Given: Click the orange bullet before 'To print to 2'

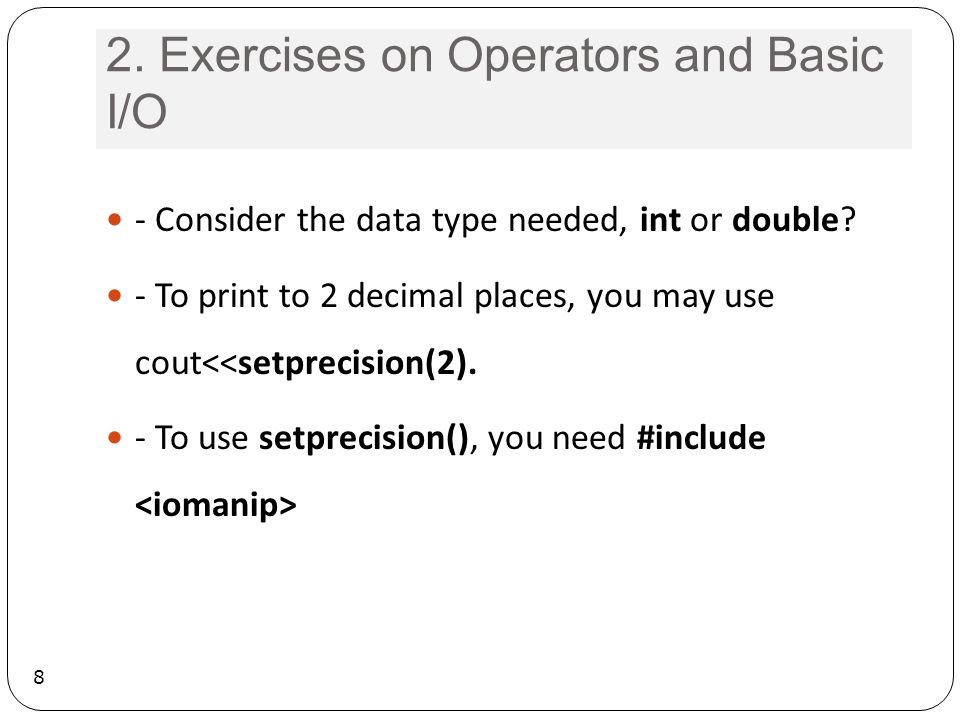Looking at the screenshot, I should click(x=114, y=296).
